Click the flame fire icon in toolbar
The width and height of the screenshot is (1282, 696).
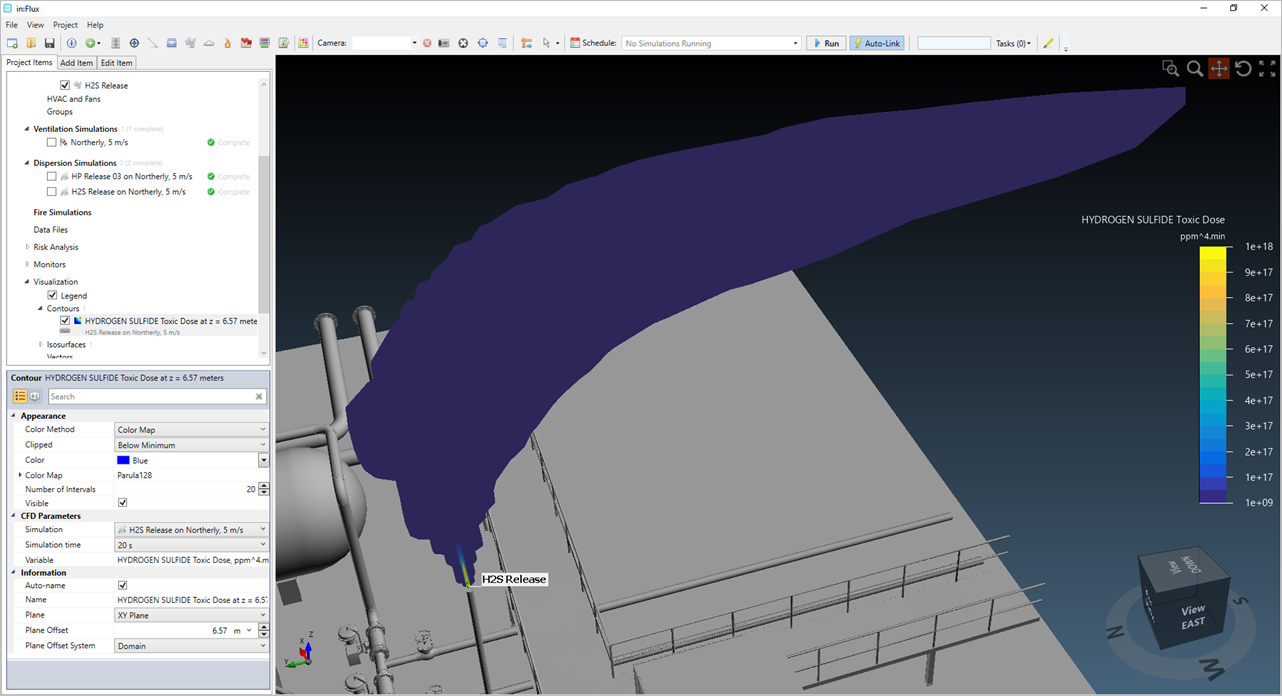tap(227, 44)
